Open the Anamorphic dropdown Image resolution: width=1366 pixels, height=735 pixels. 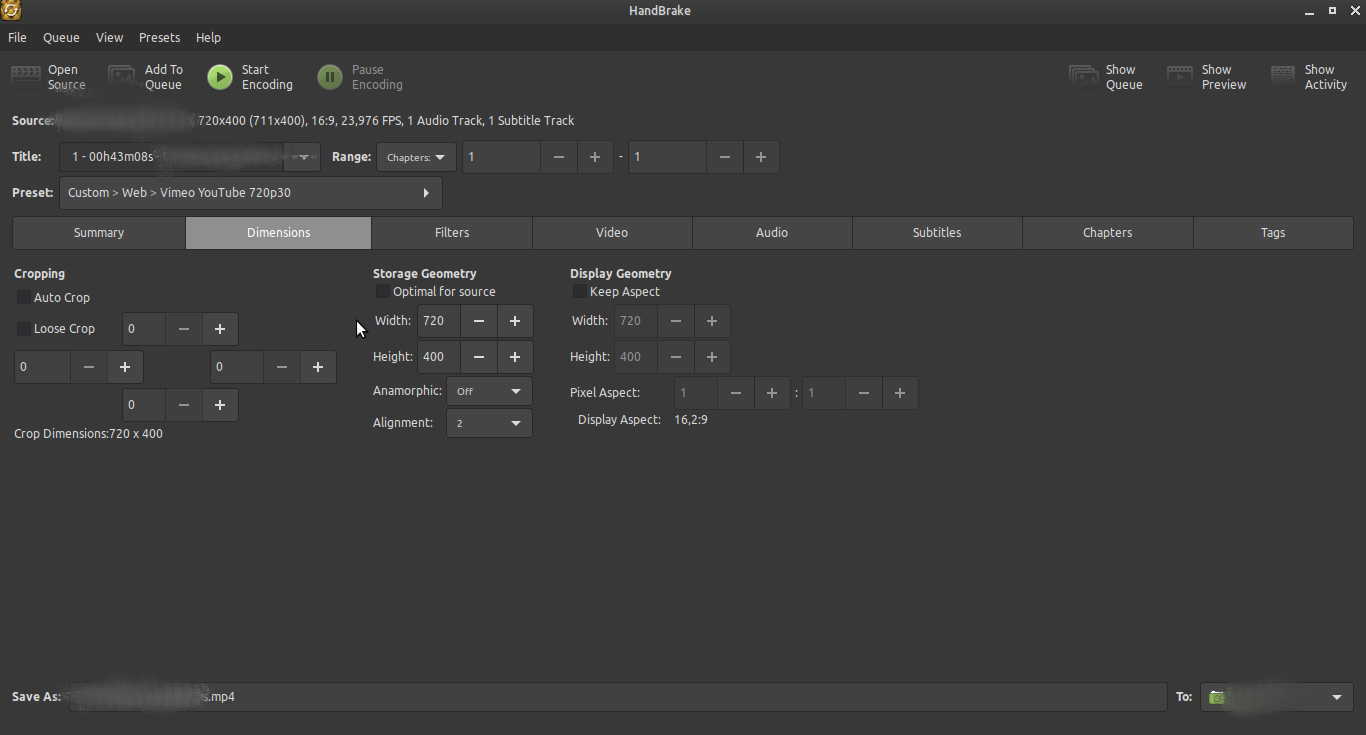pyautogui.click(x=489, y=391)
